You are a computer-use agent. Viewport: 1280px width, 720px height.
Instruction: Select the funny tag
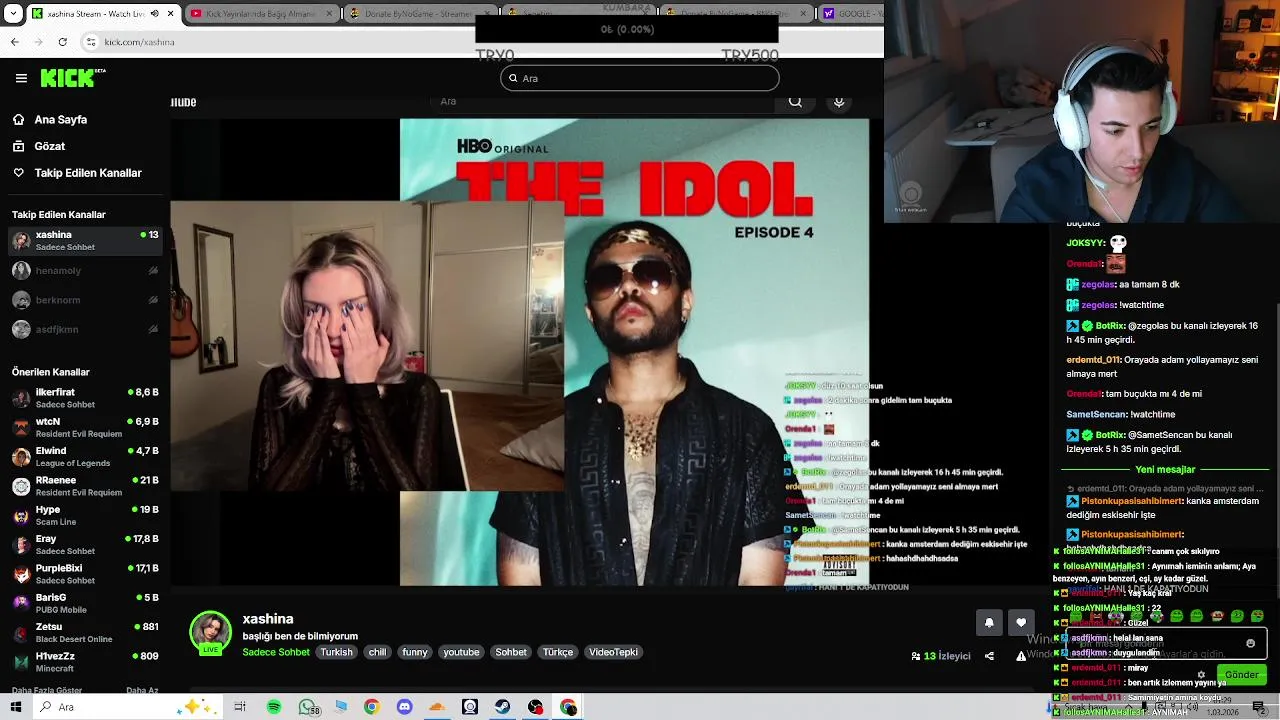tap(414, 652)
